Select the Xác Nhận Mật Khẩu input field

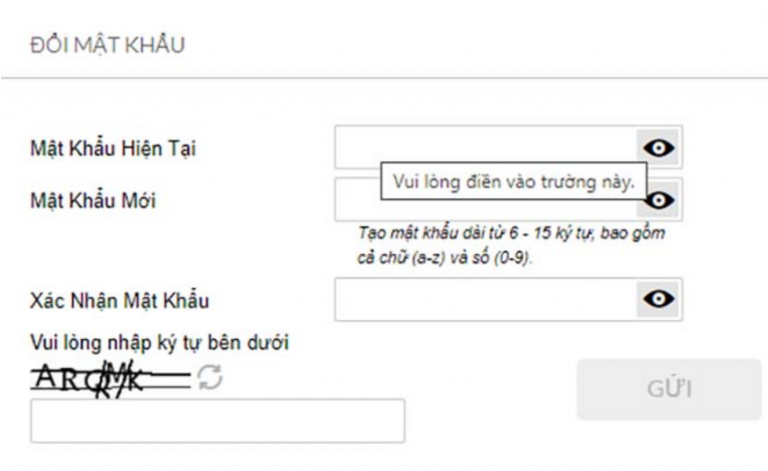click(x=486, y=299)
